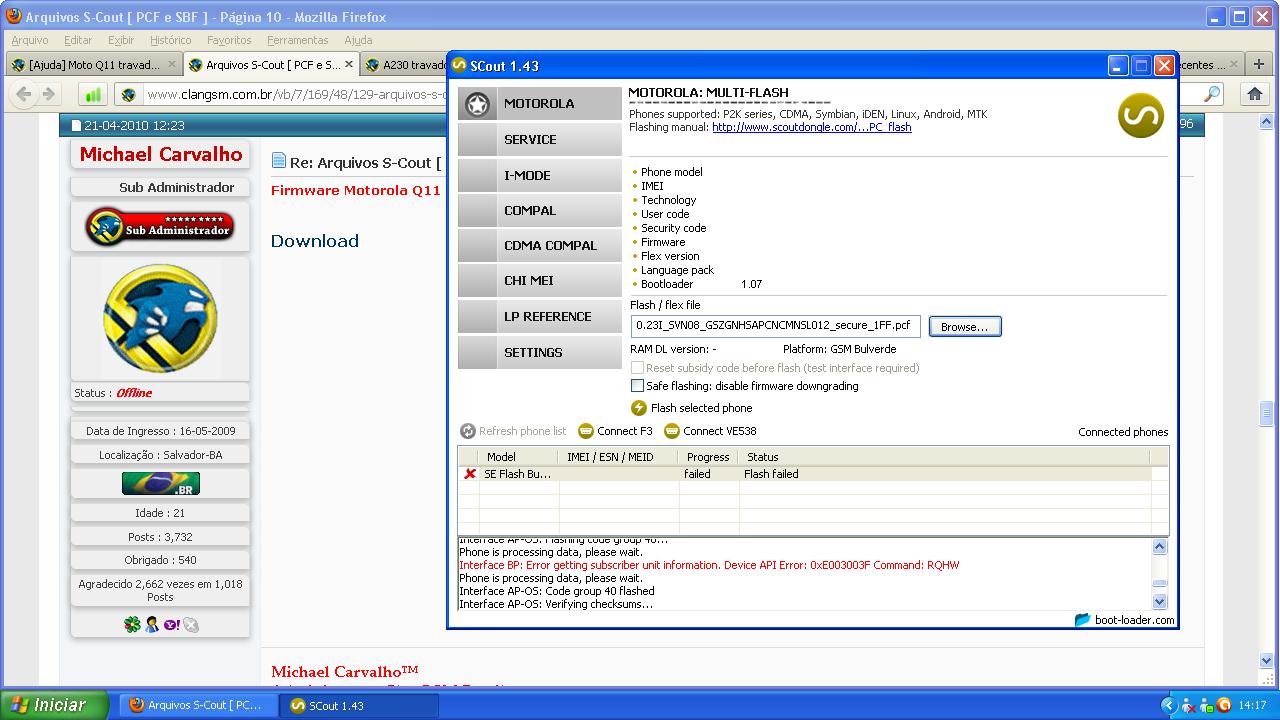Screen dimensions: 1280x720
Task: Click the Sonic avatar image in forum post
Action: coord(160,319)
